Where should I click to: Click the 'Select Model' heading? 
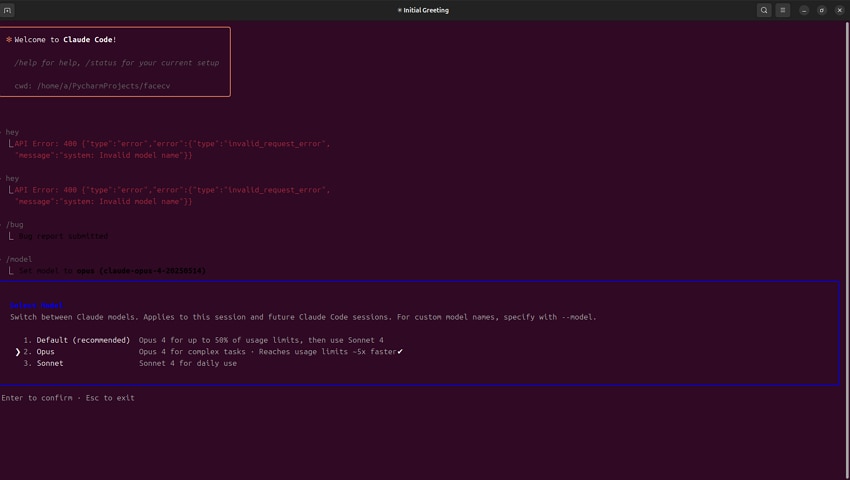pos(36,305)
